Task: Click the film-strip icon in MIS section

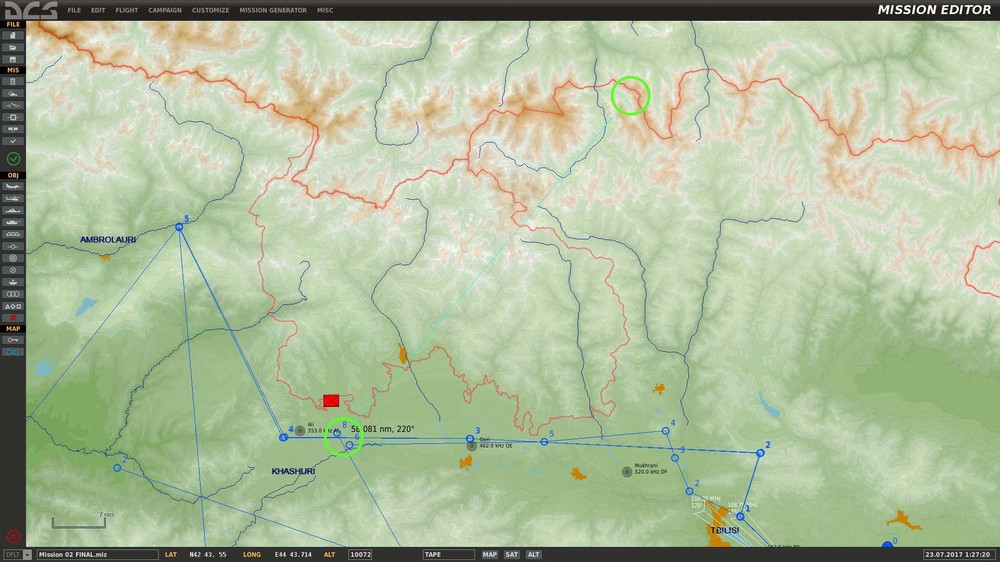Action: (x=13, y=129)
